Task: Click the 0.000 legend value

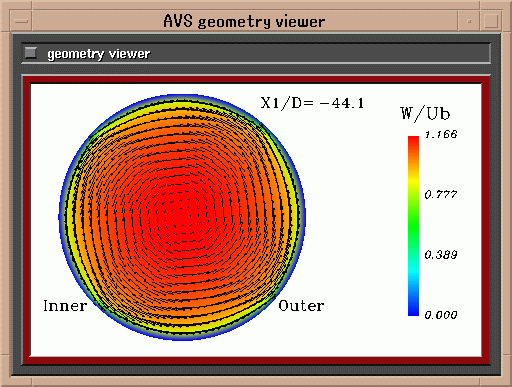Action: pyautogui.click(x=441, y=315)
